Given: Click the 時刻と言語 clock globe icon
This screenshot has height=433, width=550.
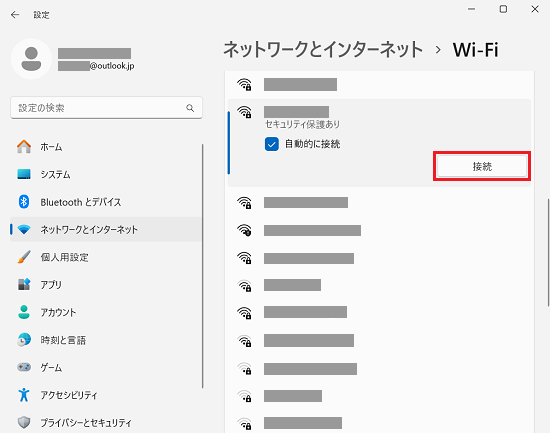Looking at the screenshot, I should [24, 340].
